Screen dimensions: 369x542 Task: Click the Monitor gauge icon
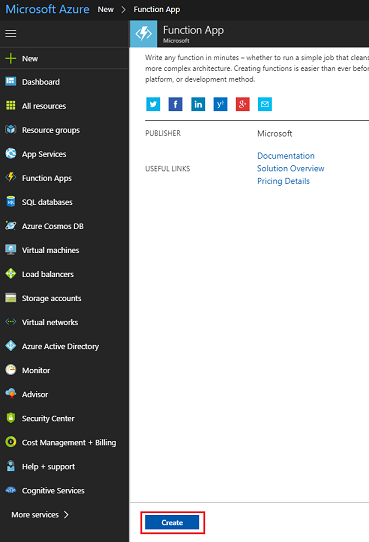[11, 370]
